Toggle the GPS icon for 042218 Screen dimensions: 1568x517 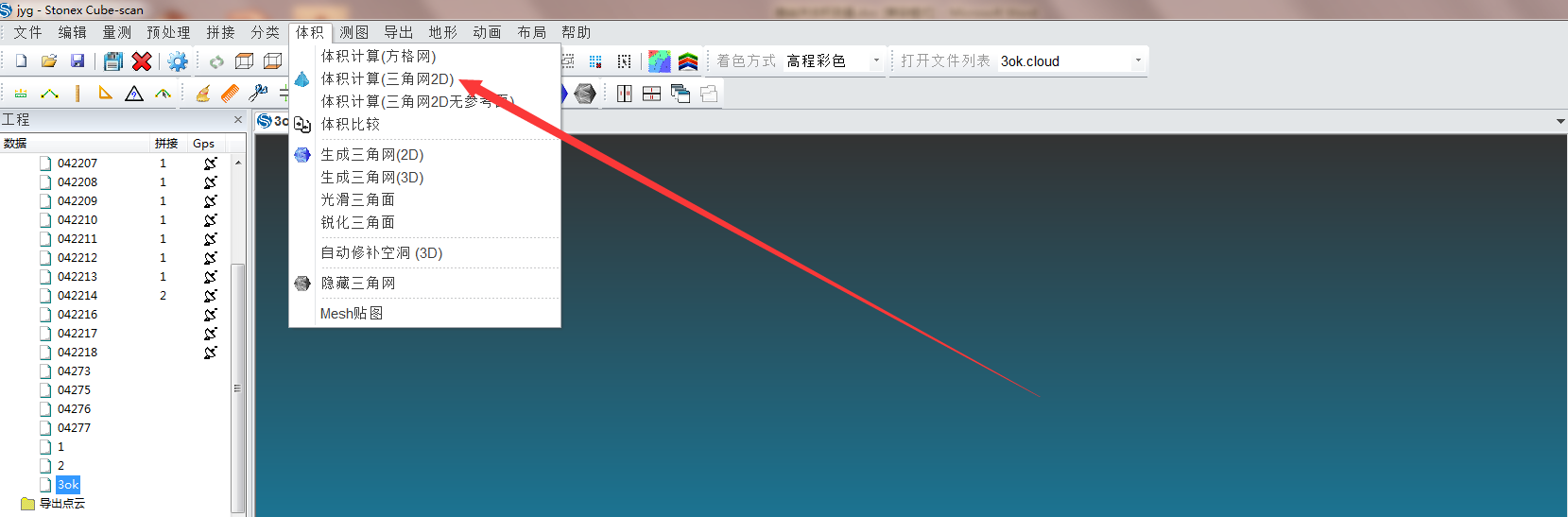[210, 353]
